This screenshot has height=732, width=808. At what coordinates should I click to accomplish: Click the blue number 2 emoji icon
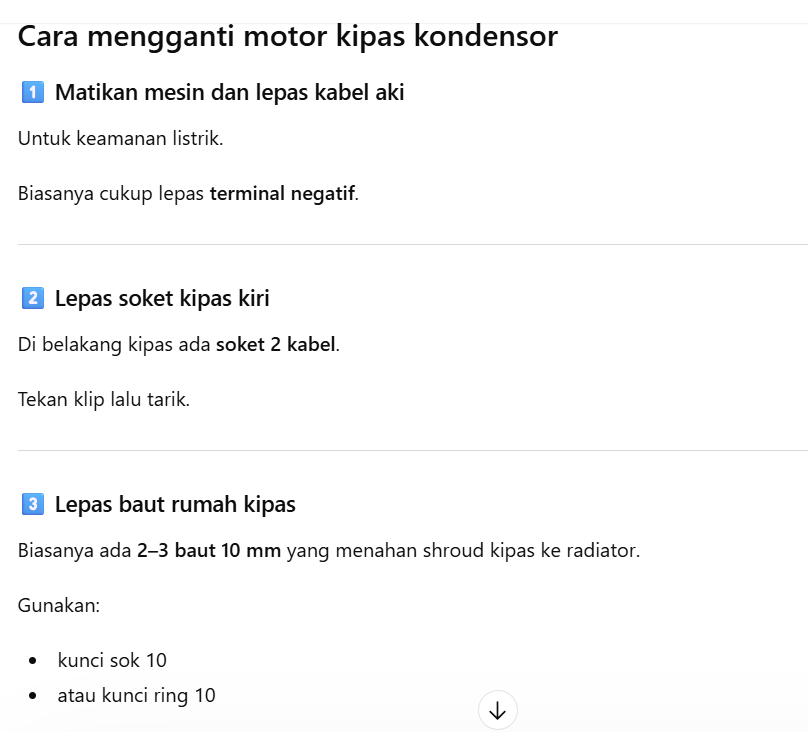click(32, 298)
